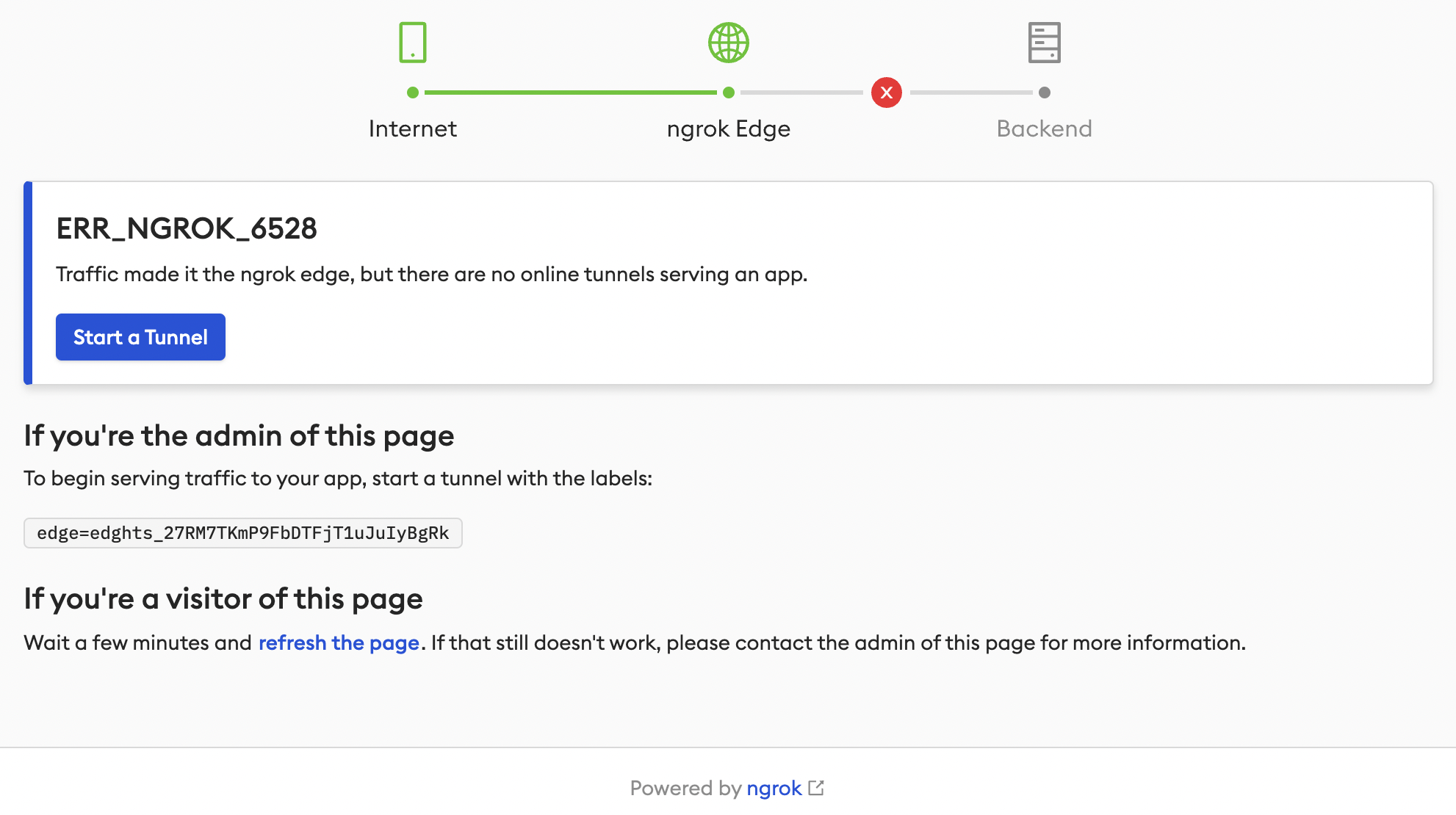Click the gray server Backend icon
1456x815 pixels.
(x=1045, y=42)
